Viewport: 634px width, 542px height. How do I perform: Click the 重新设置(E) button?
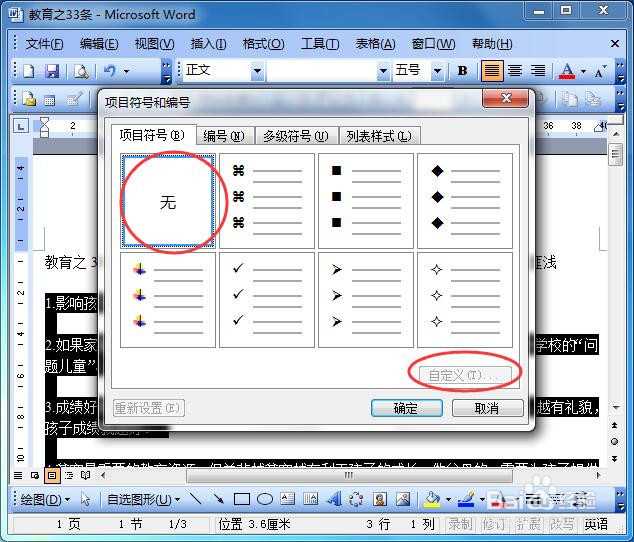[x=148, y=408]
